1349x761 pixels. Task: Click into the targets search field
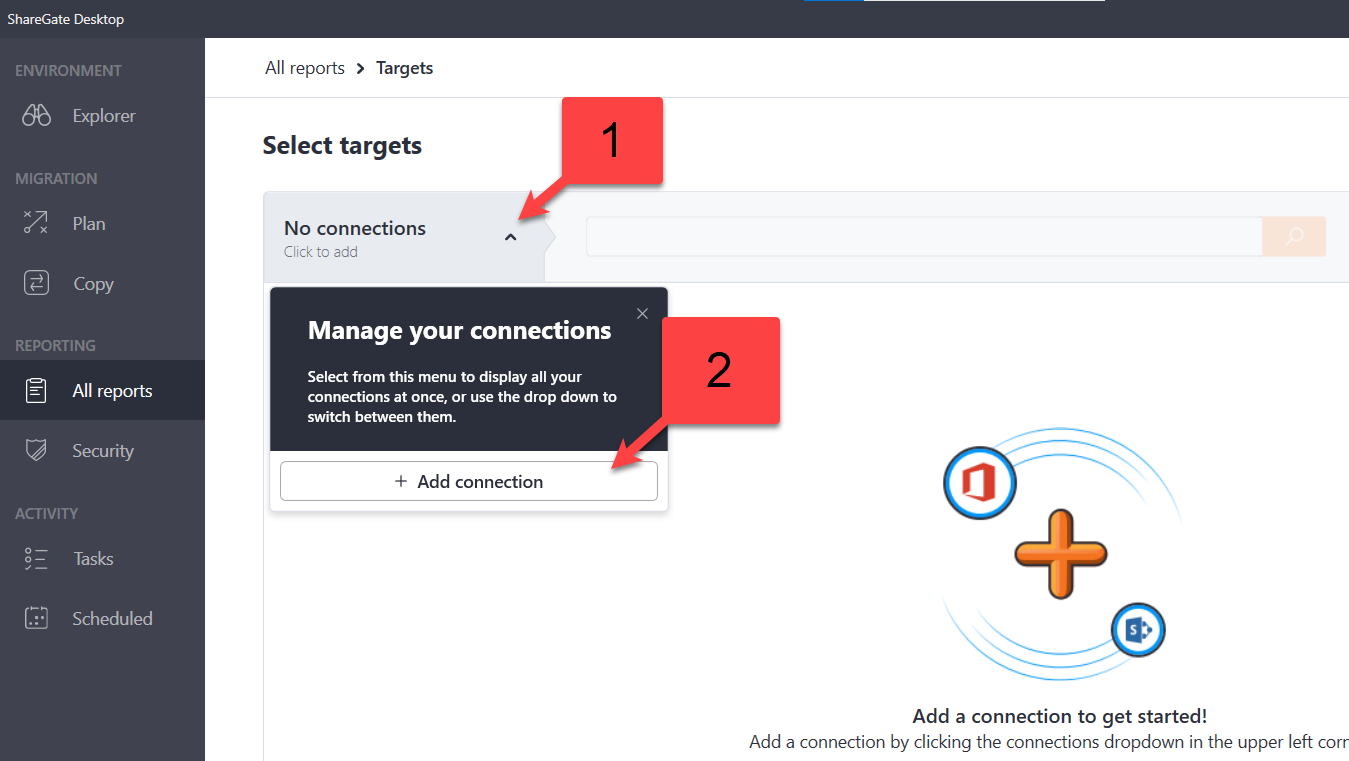923,237
